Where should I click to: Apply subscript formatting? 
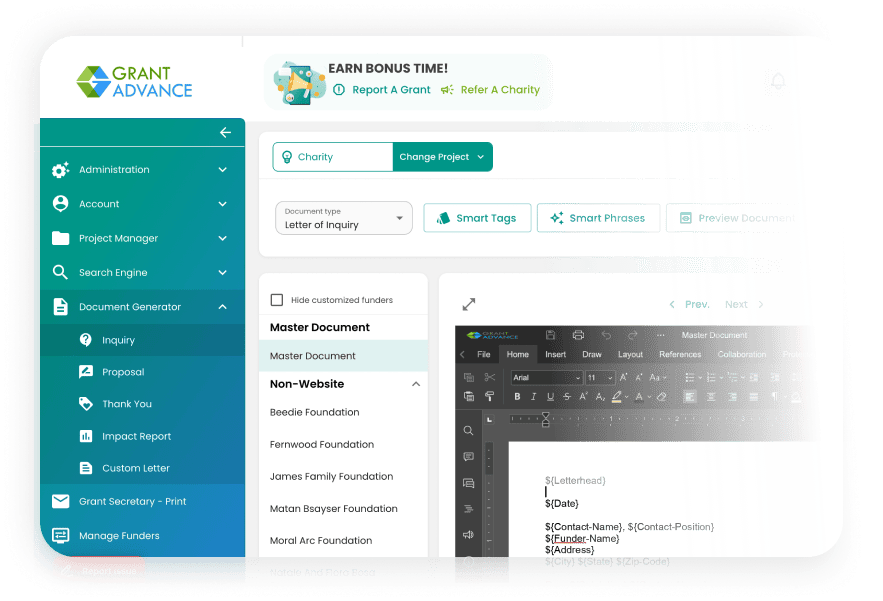[600, 397]
